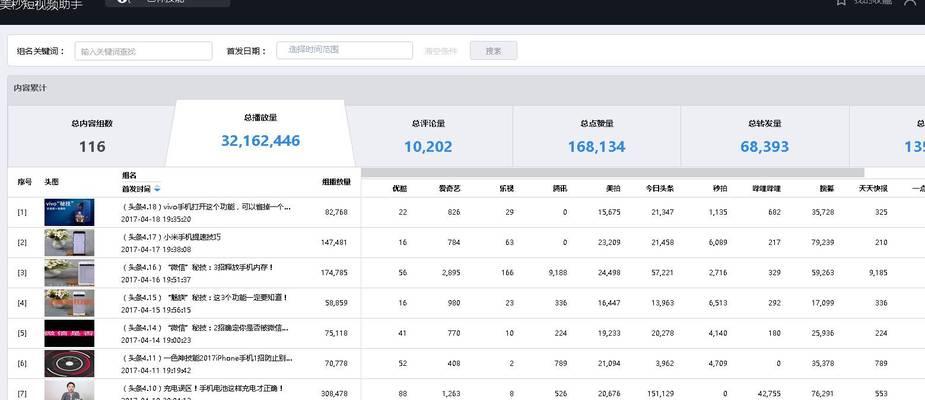Click the 腾讯 column header
Image resolution: width=925 pixels, height=400 pixels.
559,189
